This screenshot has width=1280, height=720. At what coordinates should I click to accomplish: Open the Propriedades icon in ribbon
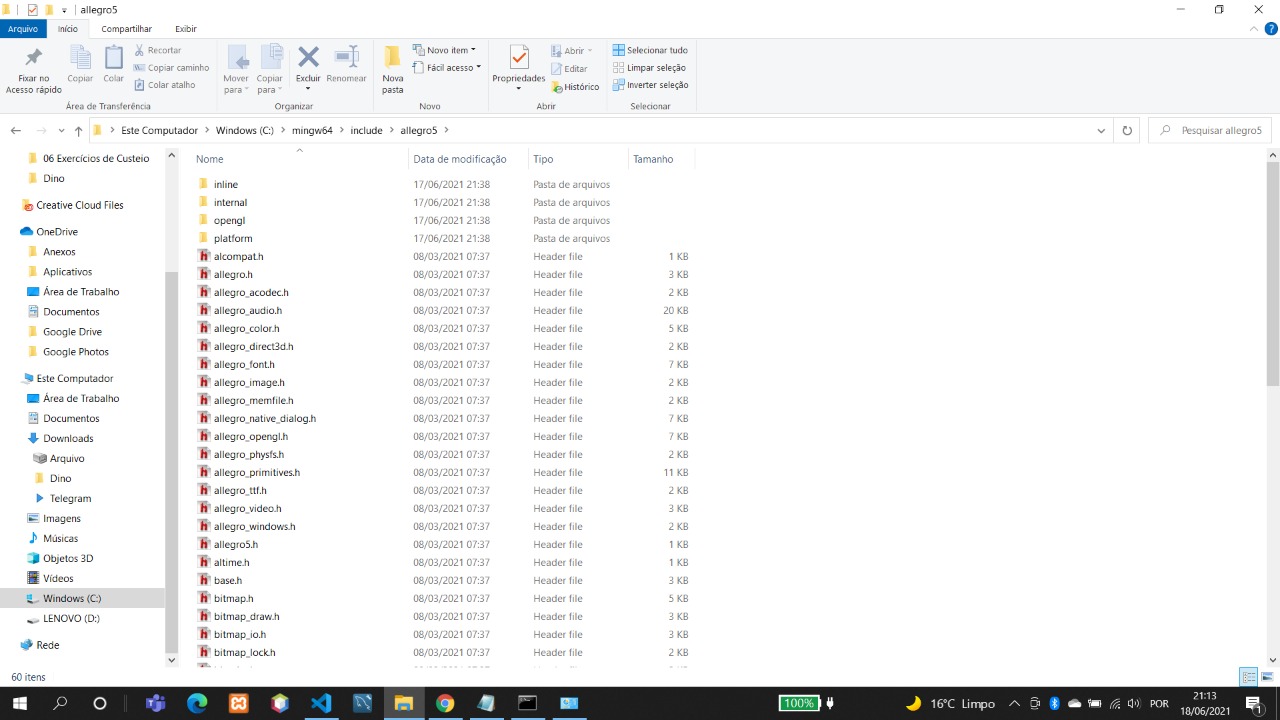pos(518,62)
